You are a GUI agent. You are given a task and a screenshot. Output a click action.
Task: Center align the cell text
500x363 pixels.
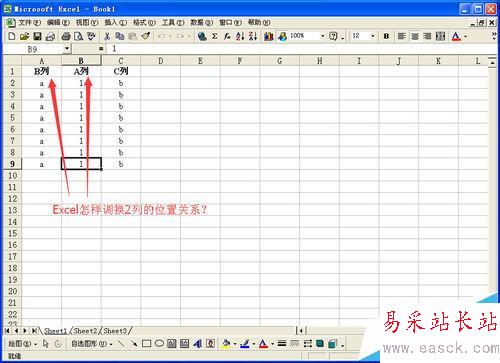[x=415, y=36]
